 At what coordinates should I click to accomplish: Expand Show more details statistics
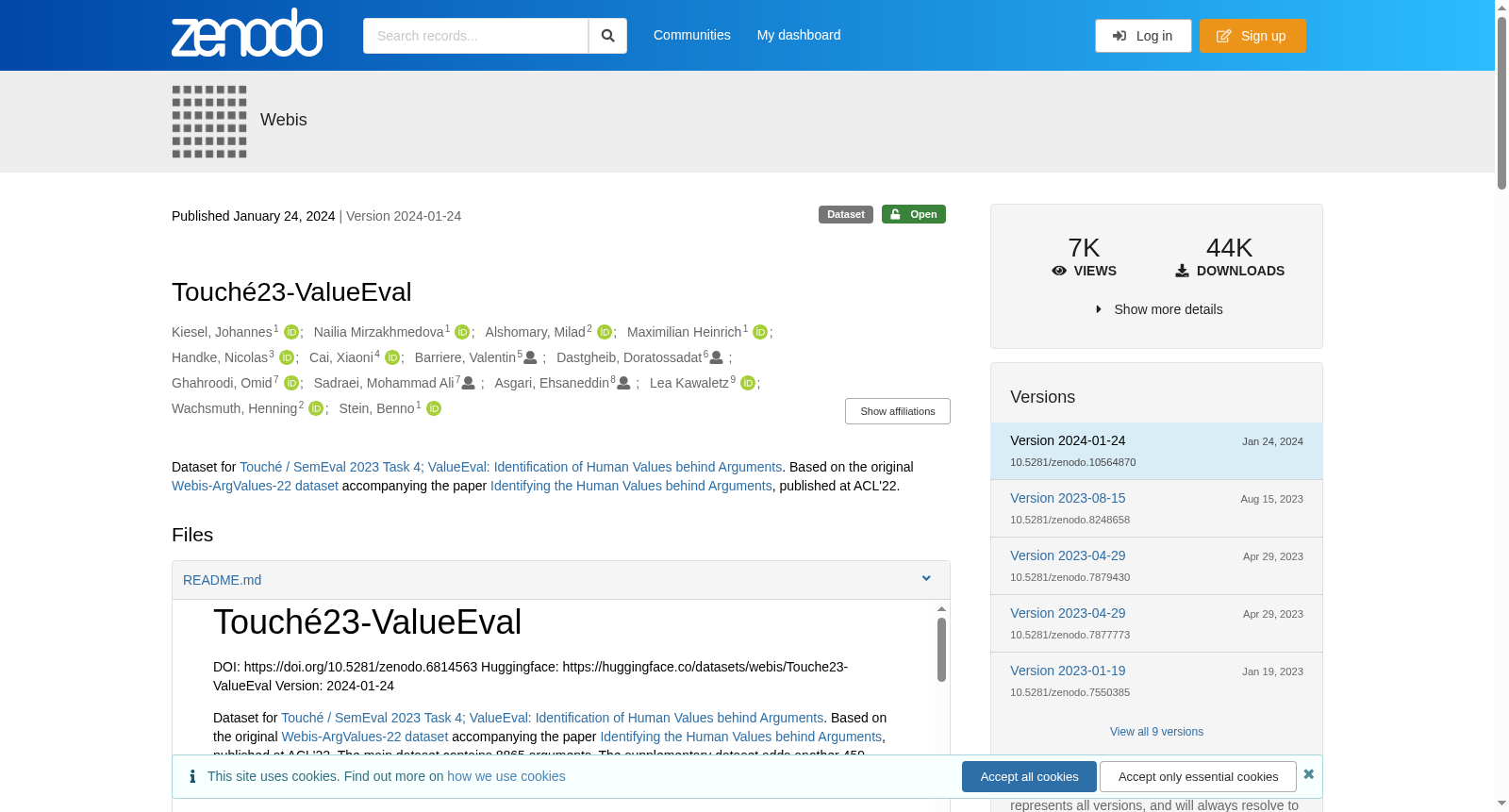[1157, 309]
